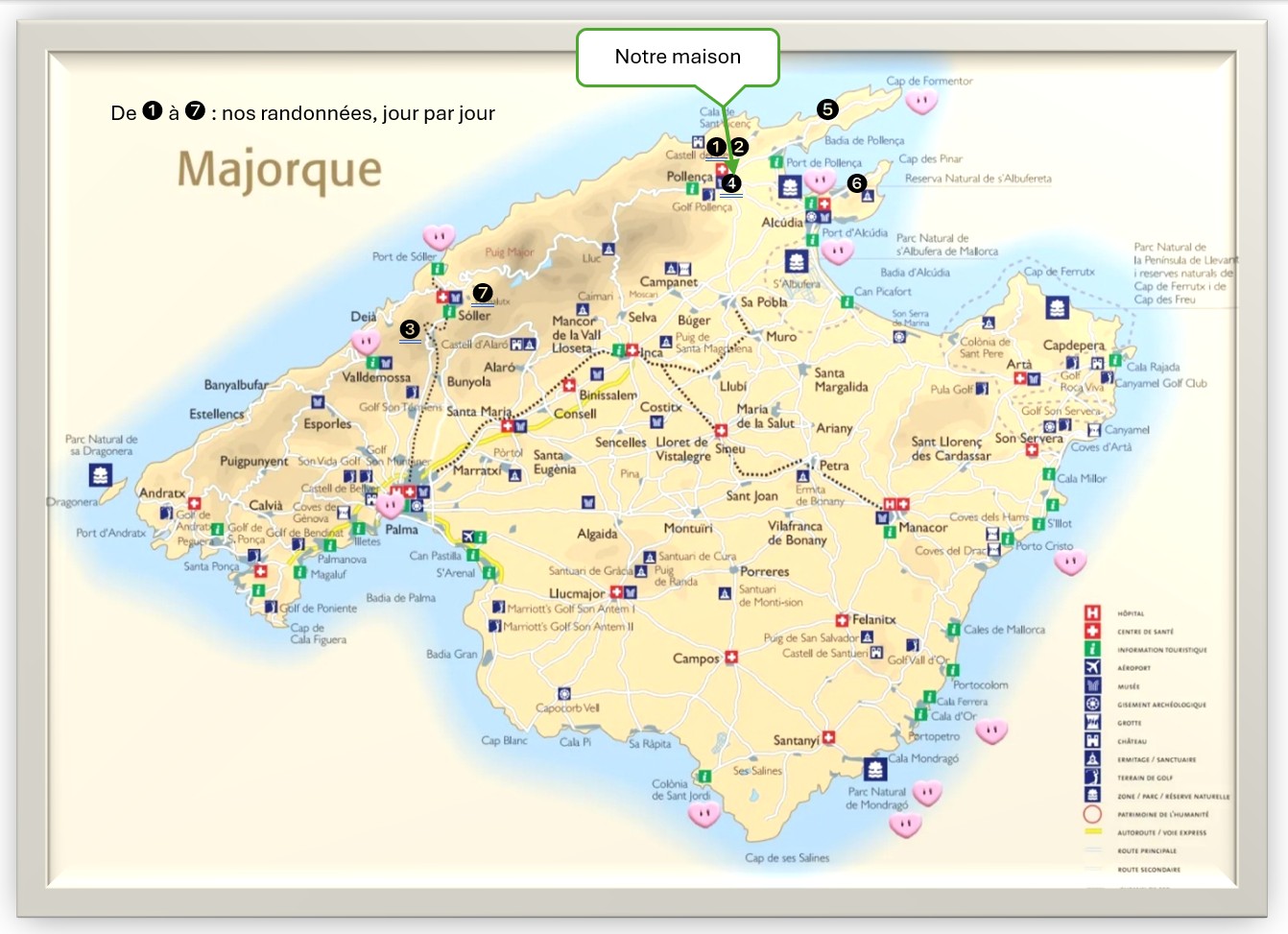Click the "Notre maison" callout box
The height and width of the screenshot is (934, 1288).
pyautogui.click(x=678, y=58)
